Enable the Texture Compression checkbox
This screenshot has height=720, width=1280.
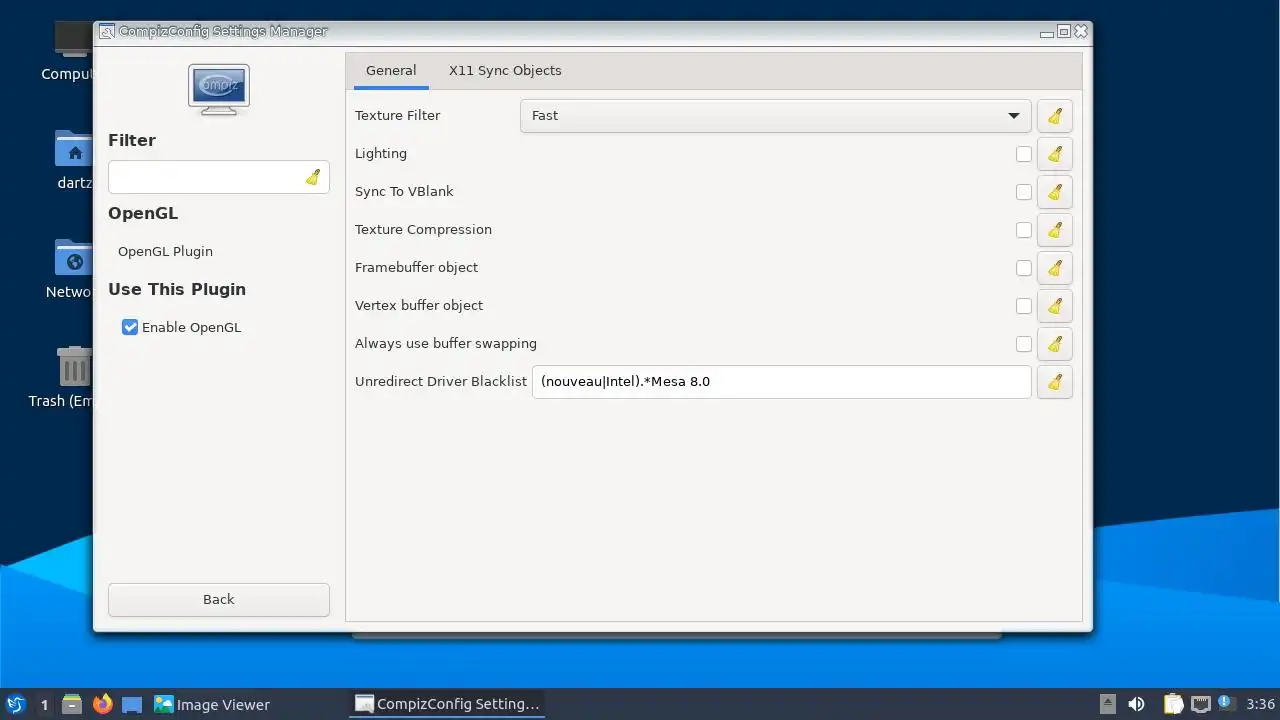(x=1023, y=230)
